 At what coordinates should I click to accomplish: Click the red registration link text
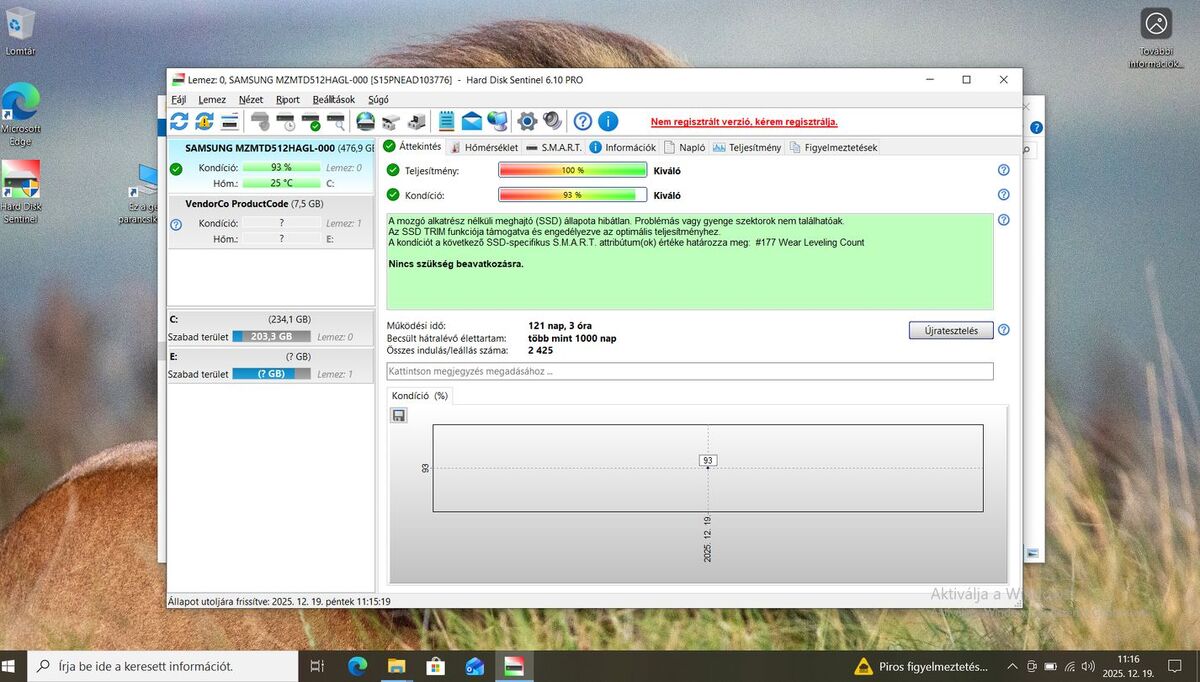pyautogui.click(x=744, y=122)
